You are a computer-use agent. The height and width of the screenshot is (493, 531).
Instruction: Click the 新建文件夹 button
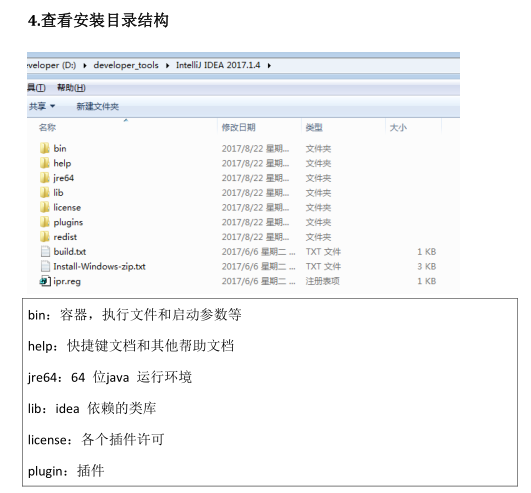click(x=98, y=107)
